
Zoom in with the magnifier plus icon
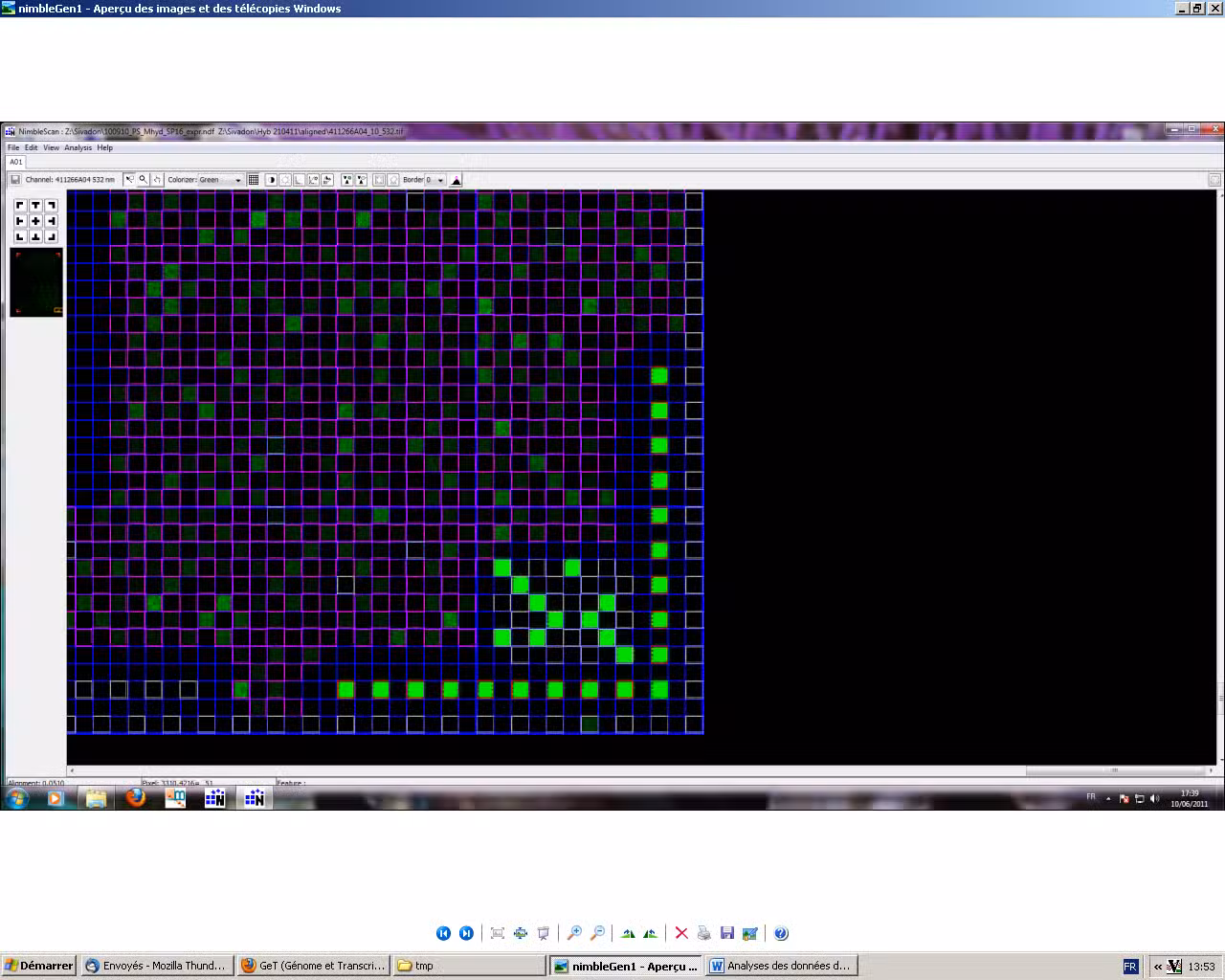tap(574, 933)
